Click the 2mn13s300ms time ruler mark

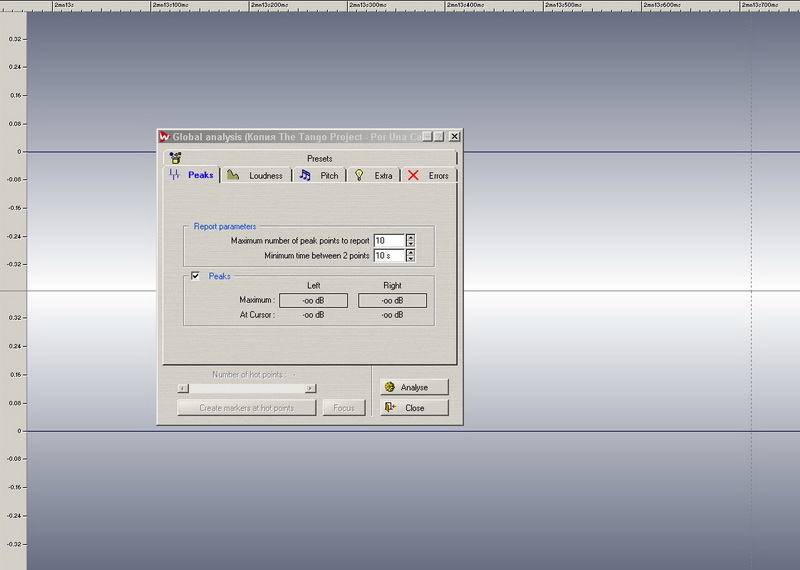coord(368,5)
